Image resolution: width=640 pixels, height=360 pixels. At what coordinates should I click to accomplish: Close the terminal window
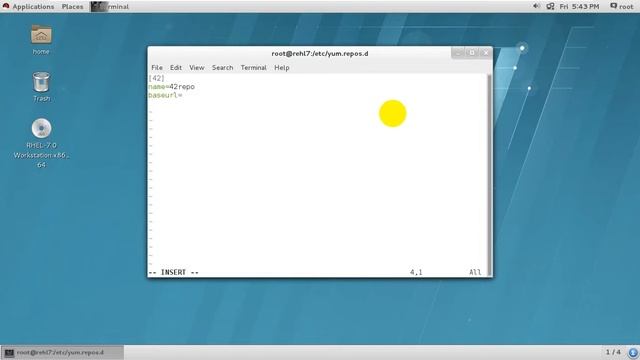pyautogui.click(x=486, y=53)
